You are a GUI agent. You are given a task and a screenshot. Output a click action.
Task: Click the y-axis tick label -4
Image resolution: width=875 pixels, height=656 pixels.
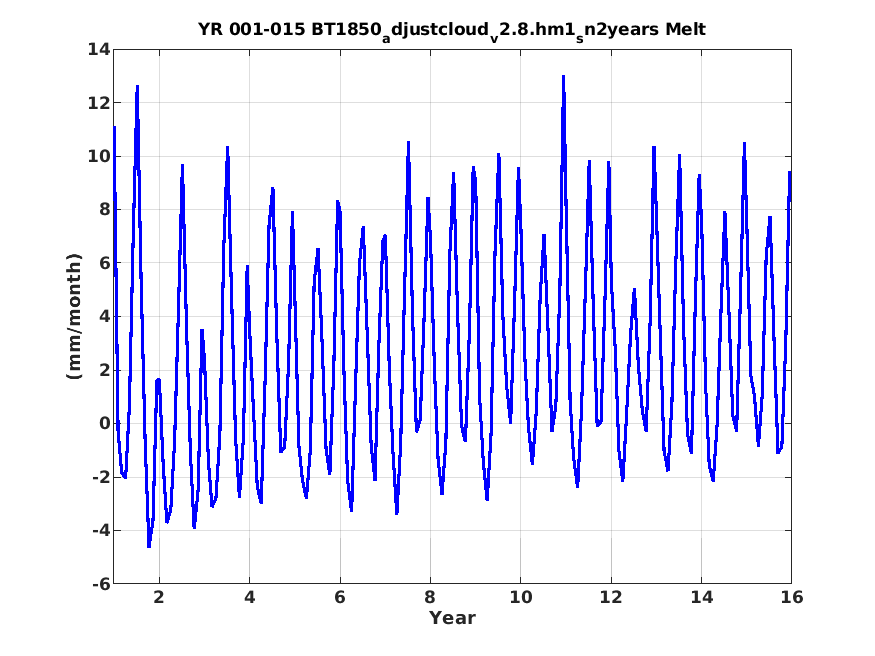(x=101, y=530)
